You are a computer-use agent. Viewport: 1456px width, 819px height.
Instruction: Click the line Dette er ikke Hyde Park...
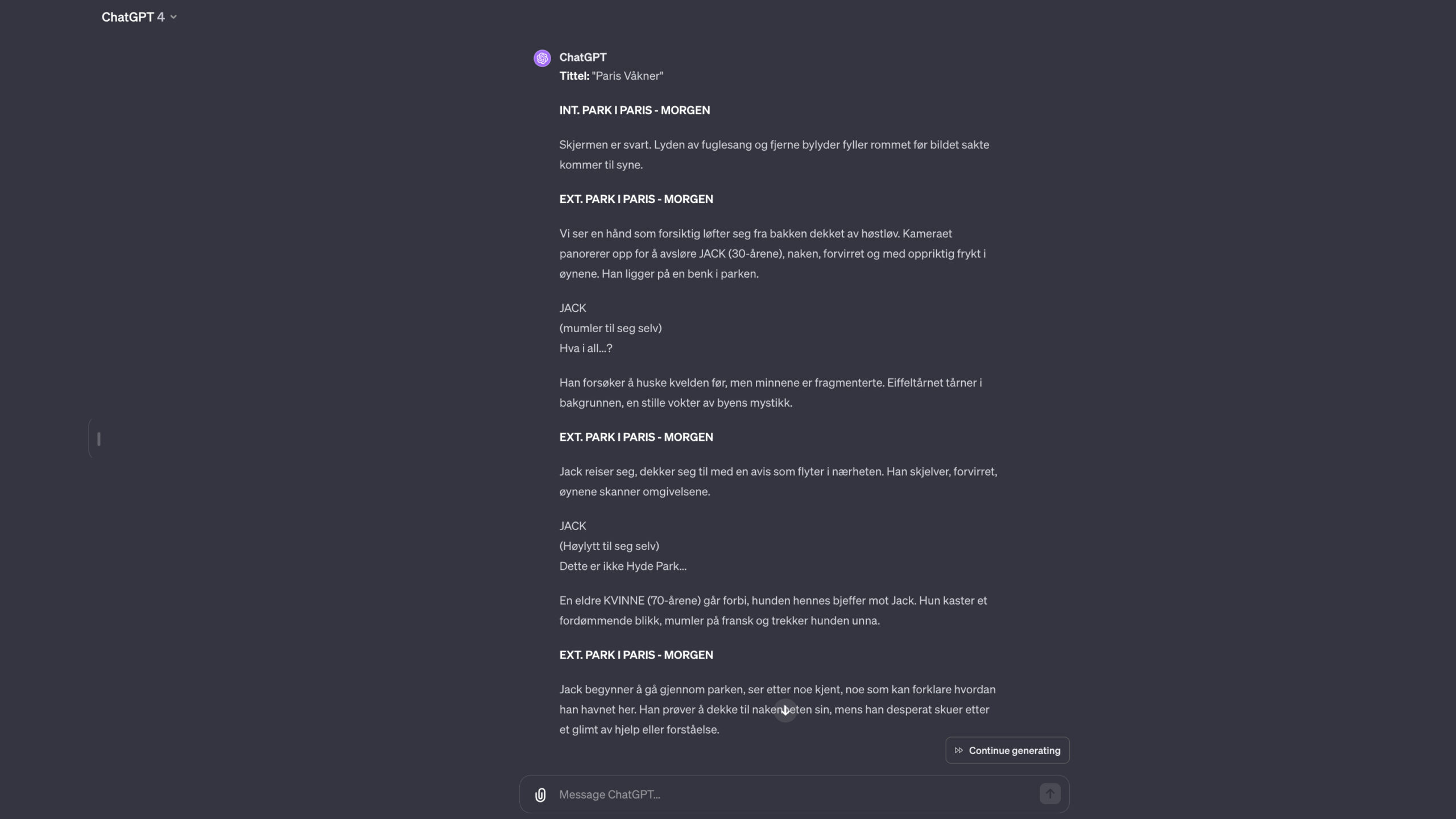click(623, 566)
